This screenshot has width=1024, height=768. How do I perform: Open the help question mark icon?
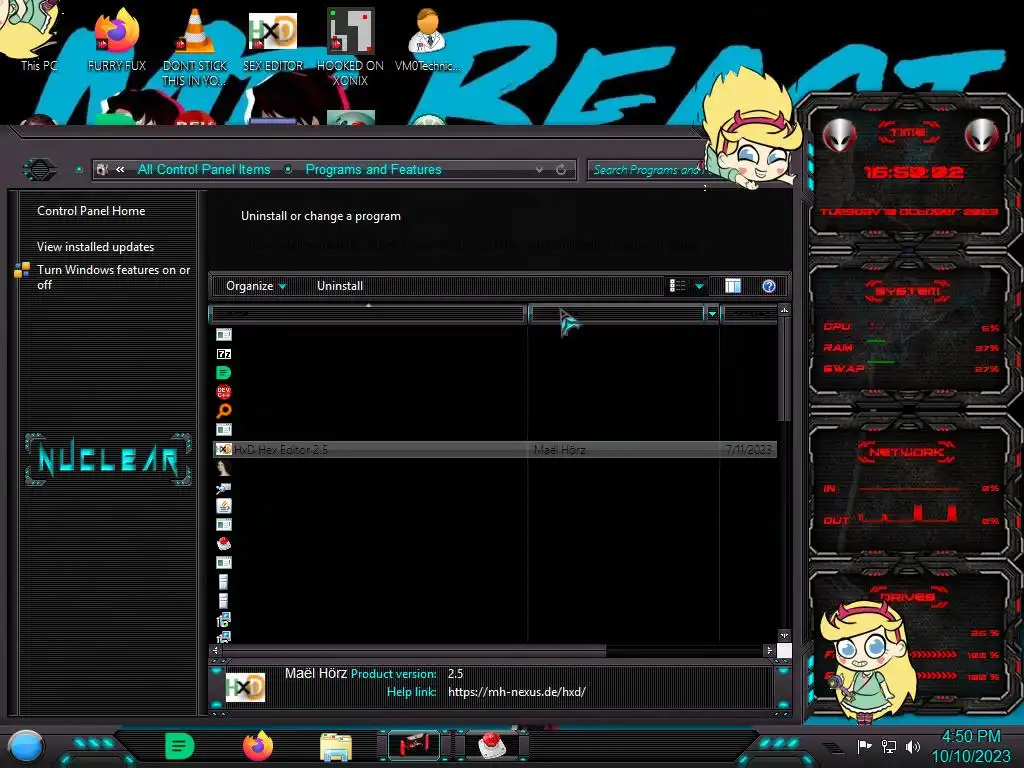tap(769, 286)
